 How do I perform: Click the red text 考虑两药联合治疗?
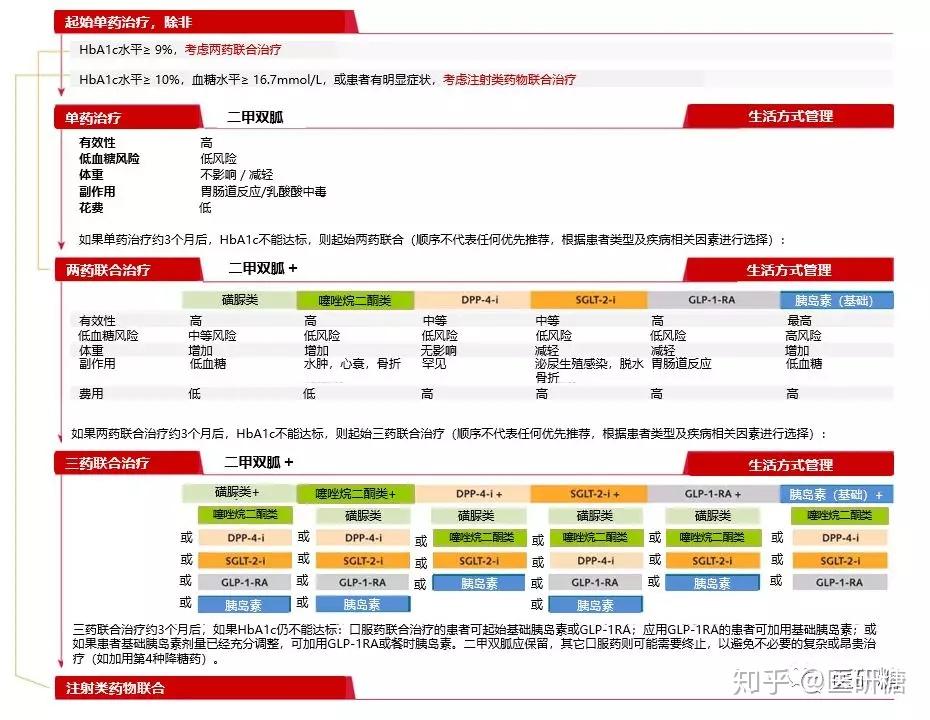click(232, 50)
